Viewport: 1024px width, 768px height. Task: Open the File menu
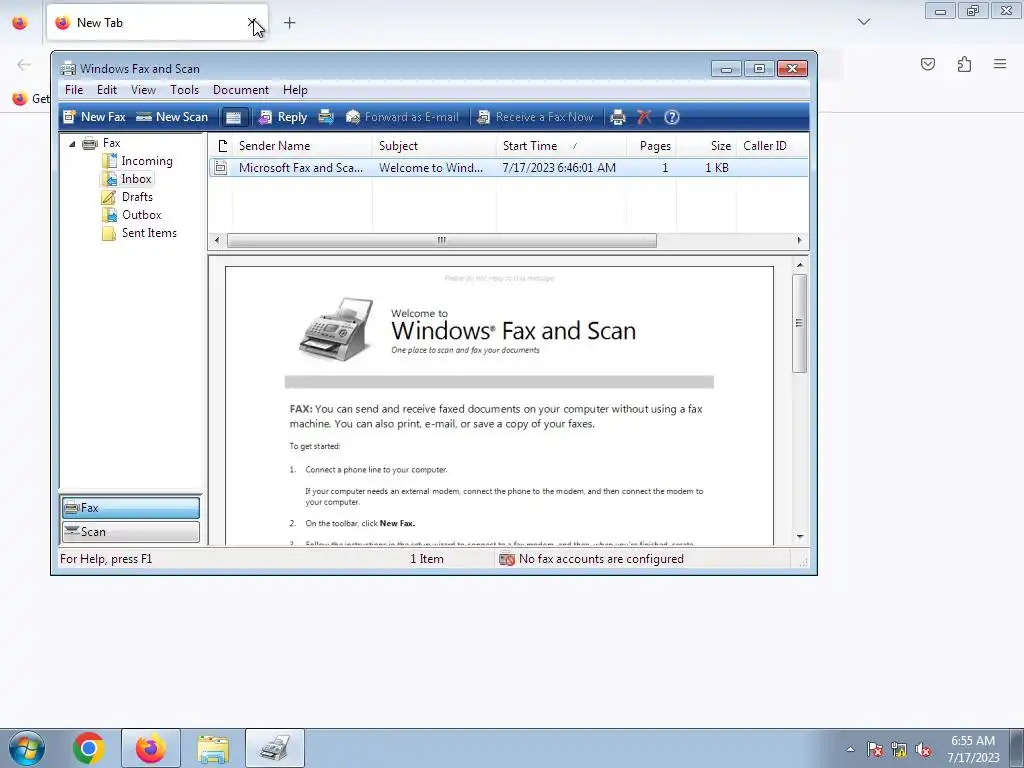74,89
